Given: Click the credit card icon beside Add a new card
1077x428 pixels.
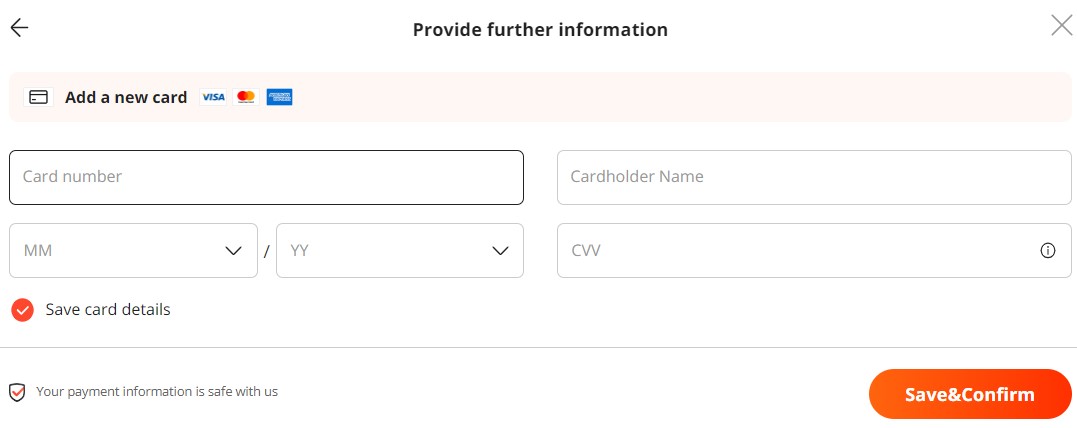Looking at the screenshot, I should point(38,97).
